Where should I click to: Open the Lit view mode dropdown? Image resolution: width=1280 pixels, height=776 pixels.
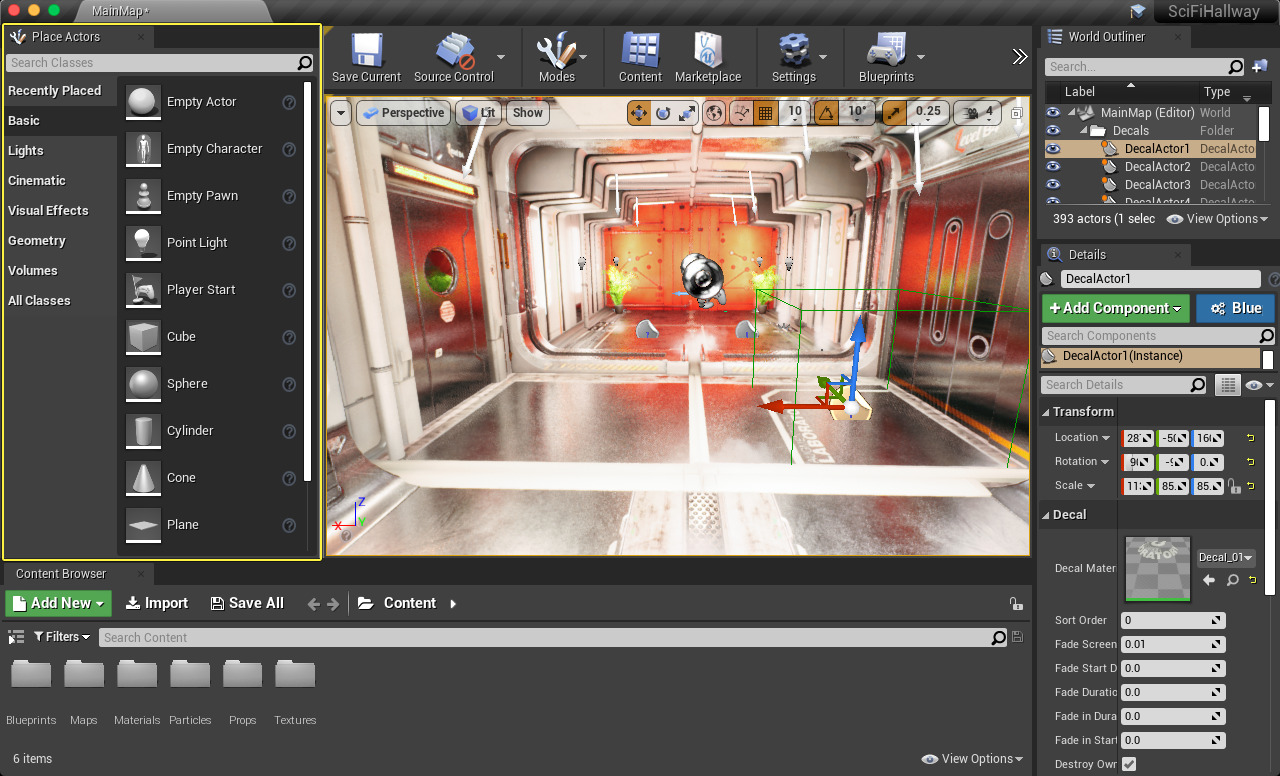[480, 113]
